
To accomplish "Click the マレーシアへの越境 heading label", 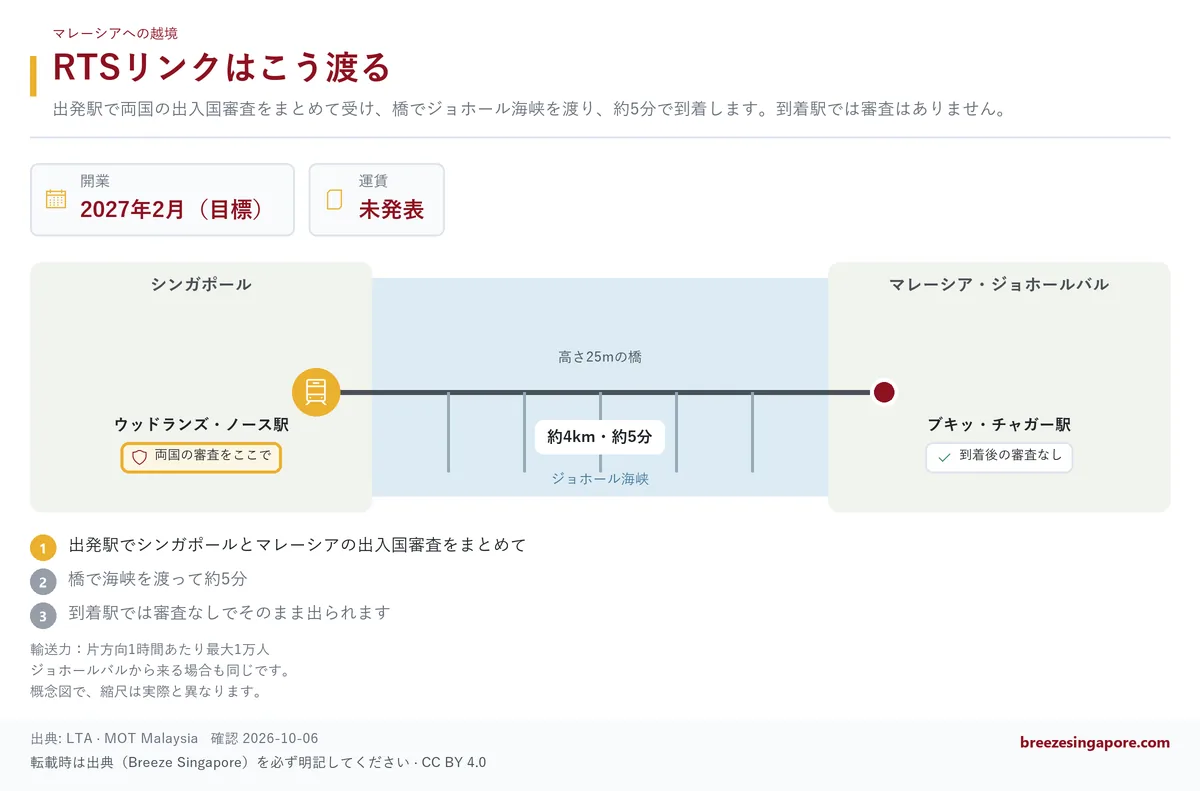I will coord(115,33).
